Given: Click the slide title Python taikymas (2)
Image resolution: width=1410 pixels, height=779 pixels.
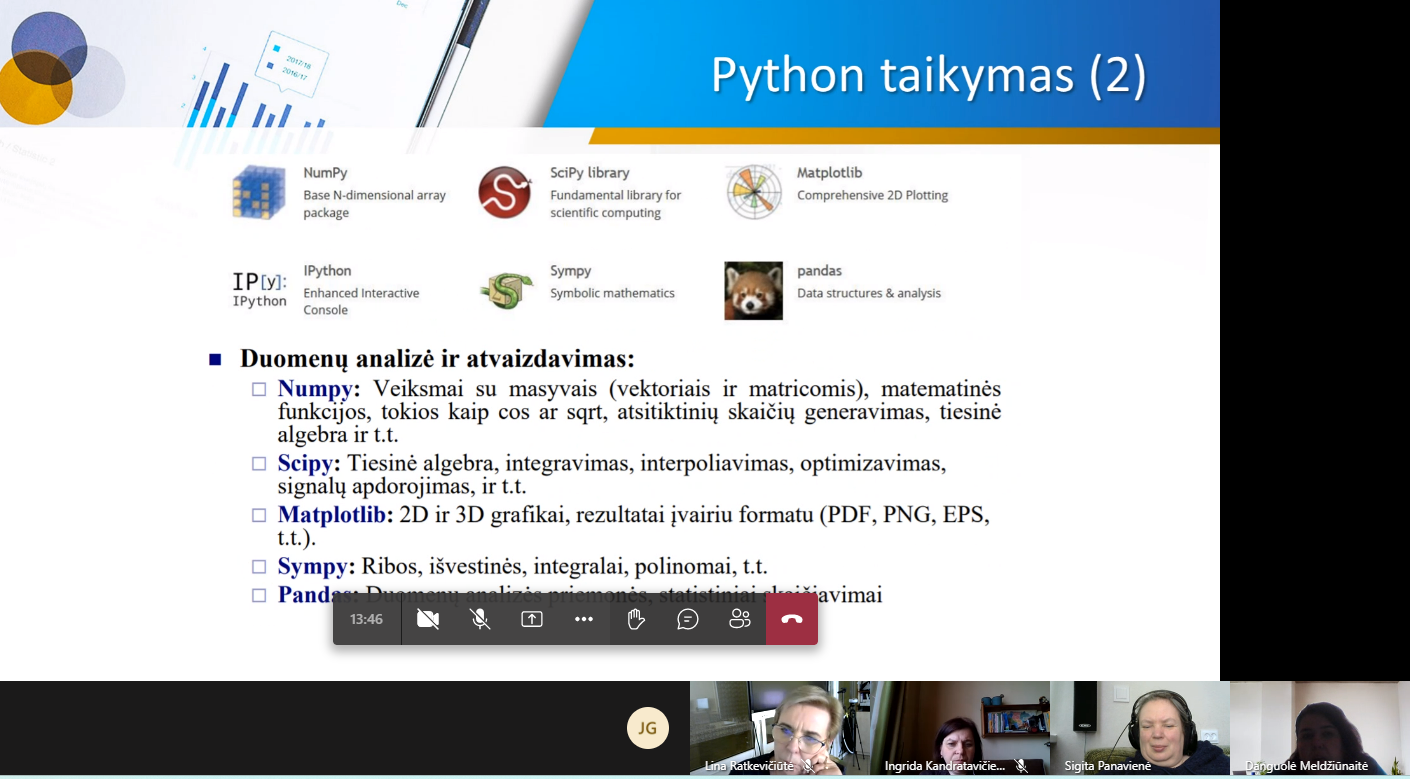Looking at the screenshot, I should tap(929, 76).
